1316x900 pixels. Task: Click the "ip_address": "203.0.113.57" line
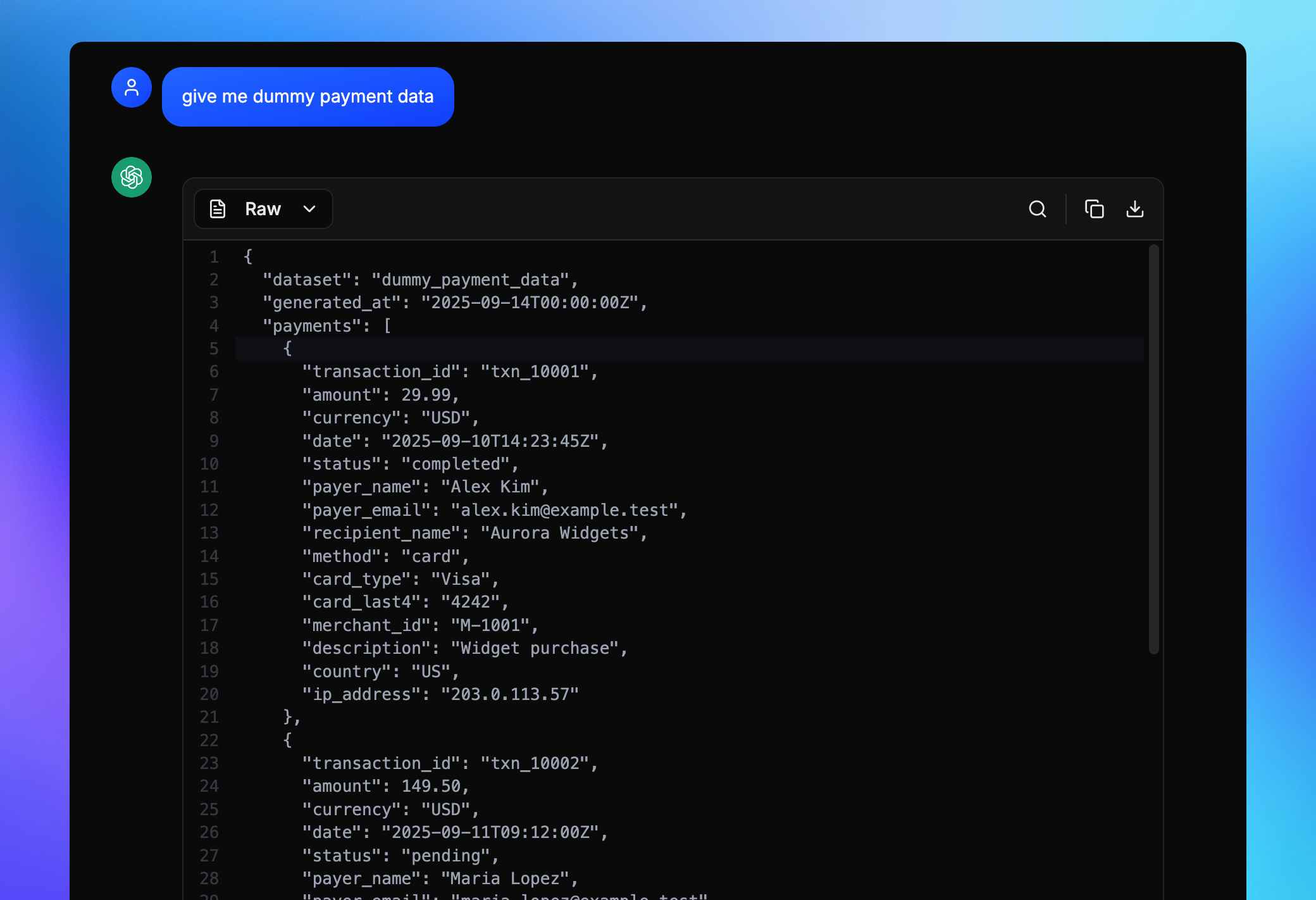pos(440,694)
